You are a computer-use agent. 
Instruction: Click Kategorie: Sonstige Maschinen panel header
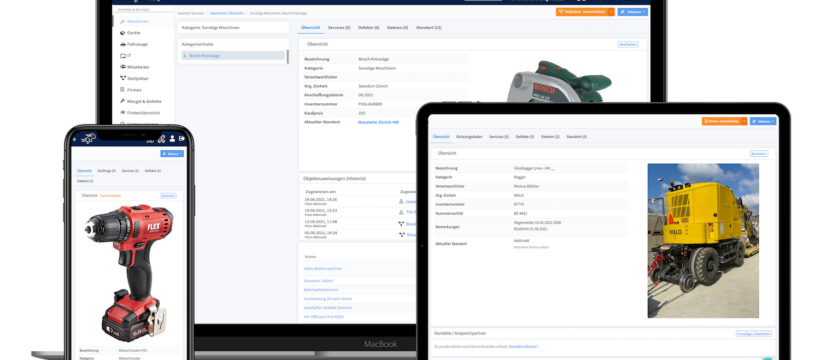233,27
